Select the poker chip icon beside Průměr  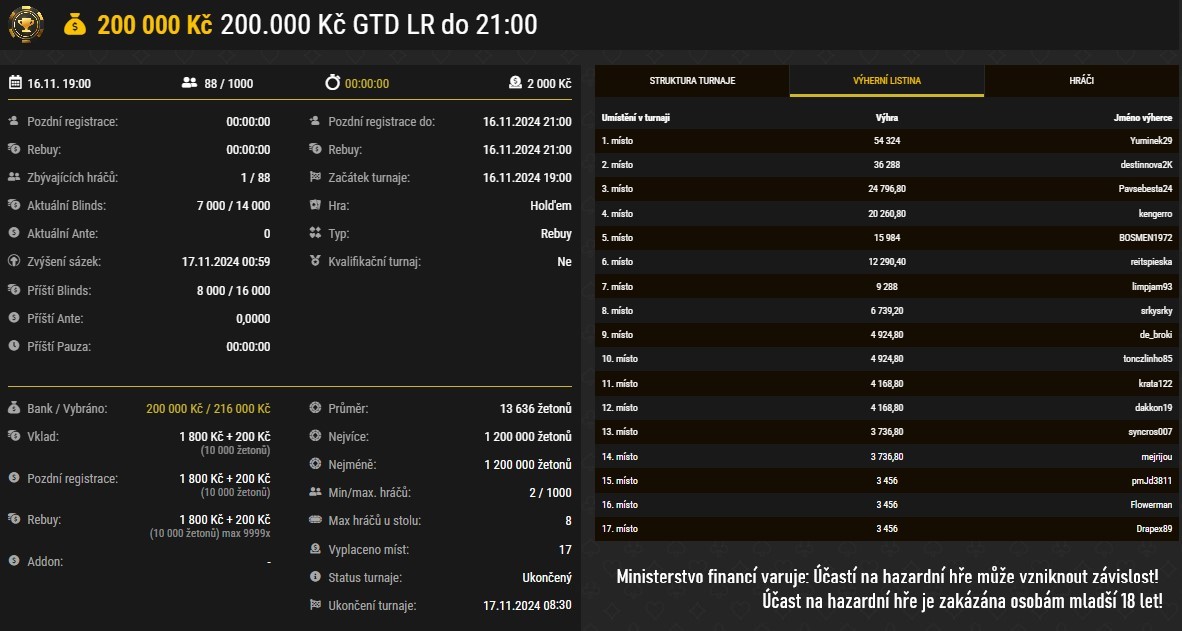pyautogui.click(x=317, y=408)
